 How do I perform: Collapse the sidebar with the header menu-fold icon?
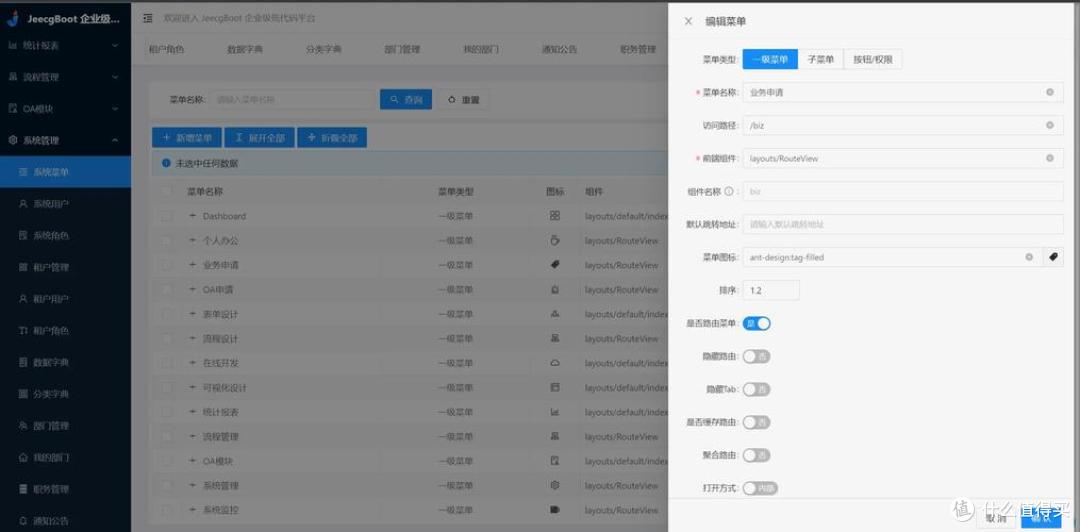click(147, 19)
